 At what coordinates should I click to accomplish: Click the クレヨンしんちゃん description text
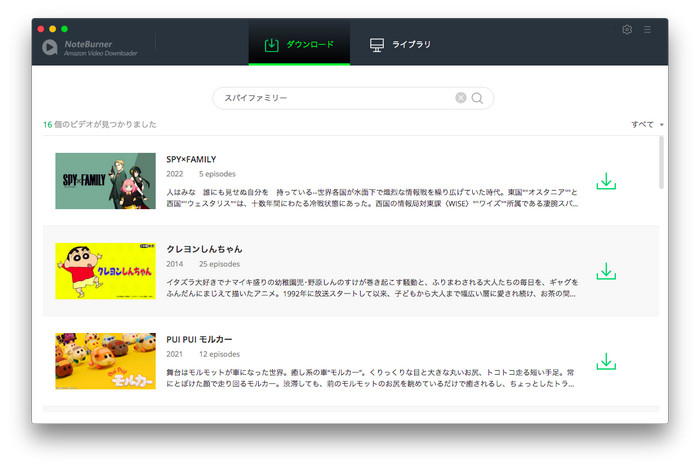372,288
